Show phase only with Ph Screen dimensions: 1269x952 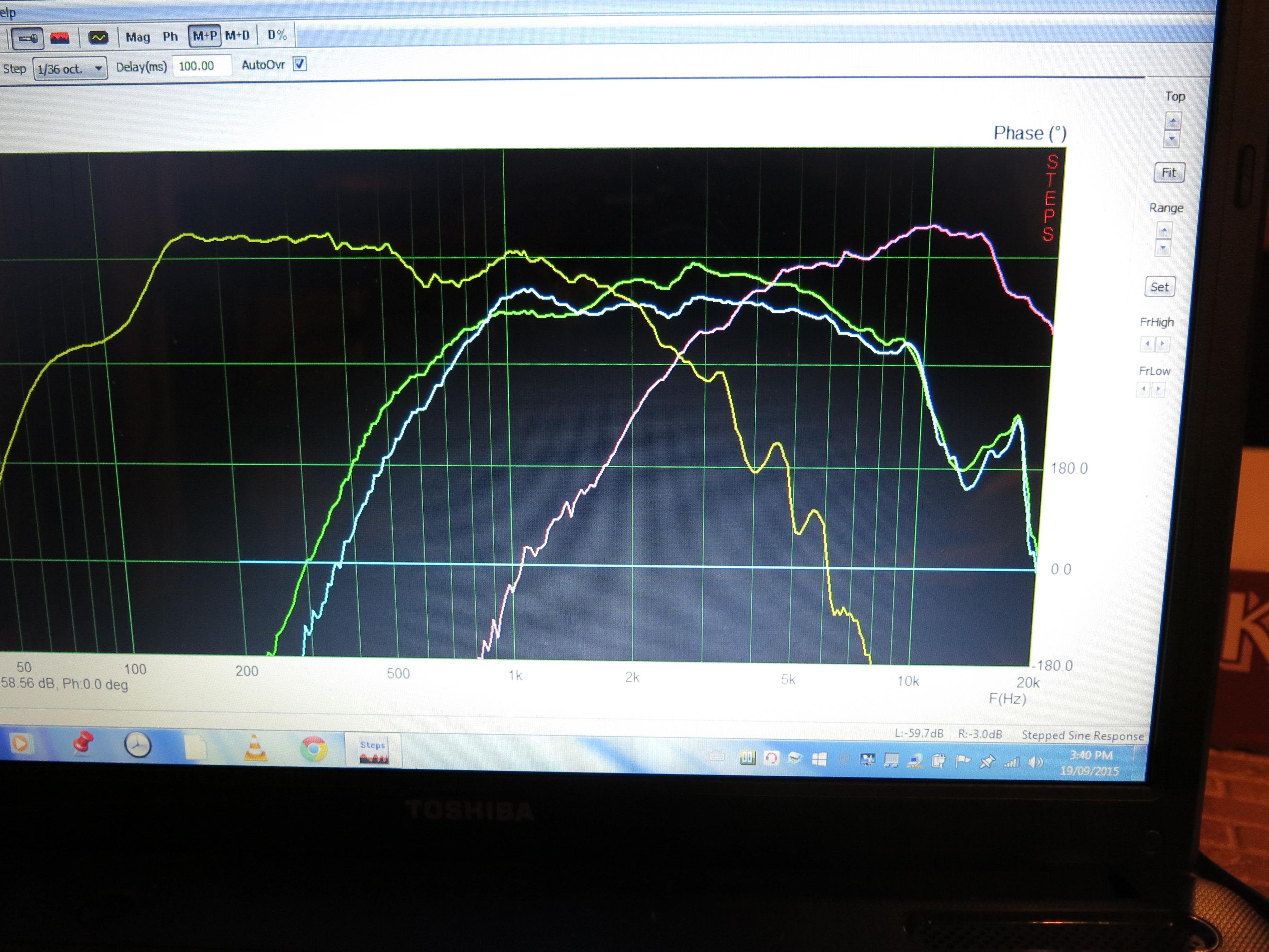click(x=170, y=37)
